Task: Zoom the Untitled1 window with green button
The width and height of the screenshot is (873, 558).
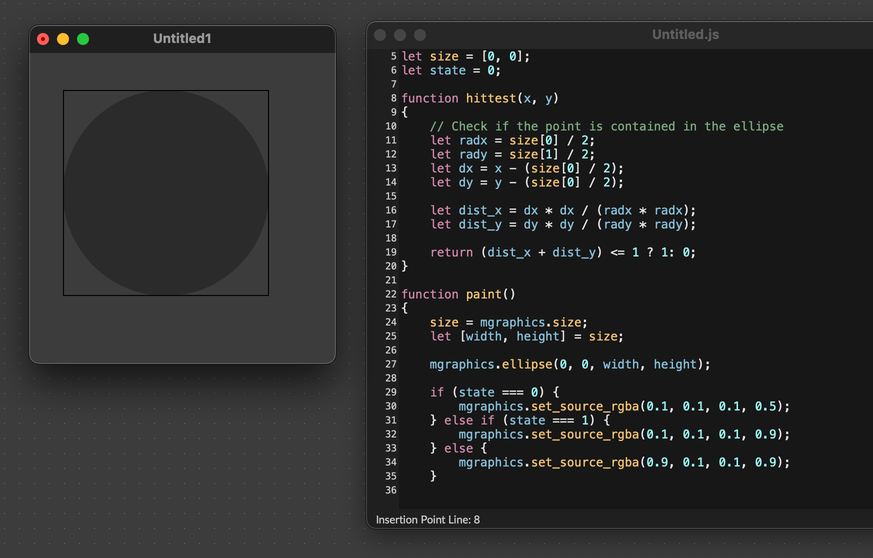Action: point(83,39)
